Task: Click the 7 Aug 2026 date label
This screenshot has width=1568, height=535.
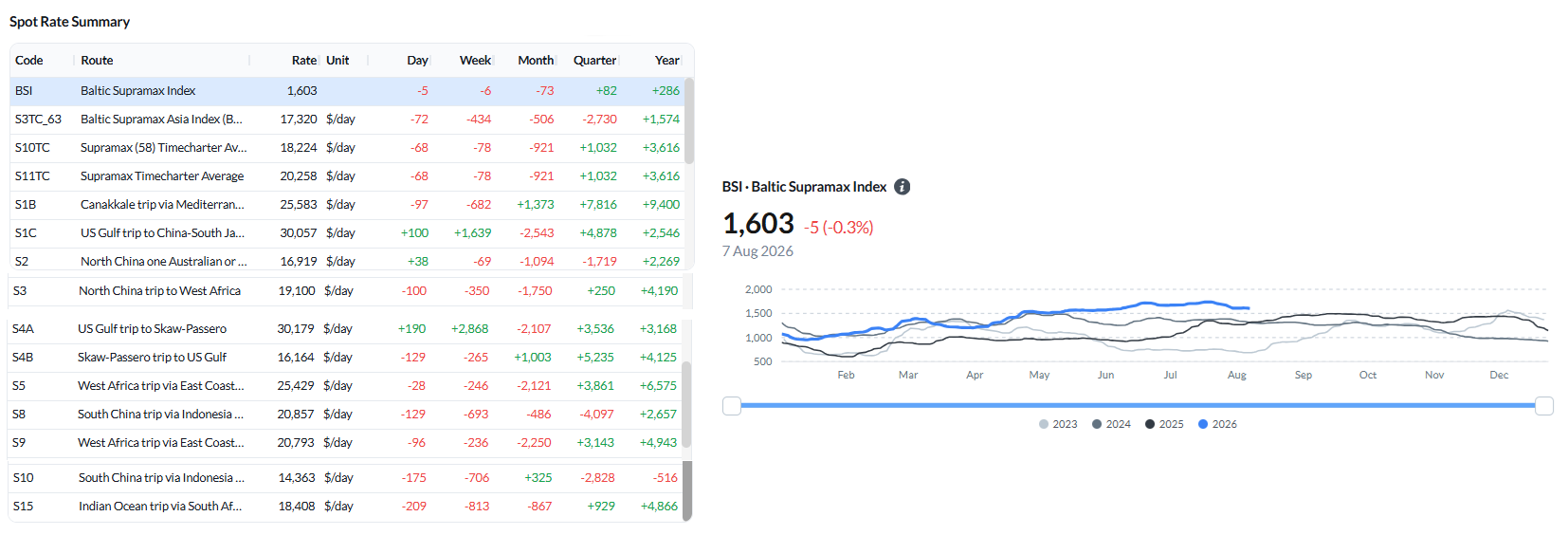Action: click(757, 251)
